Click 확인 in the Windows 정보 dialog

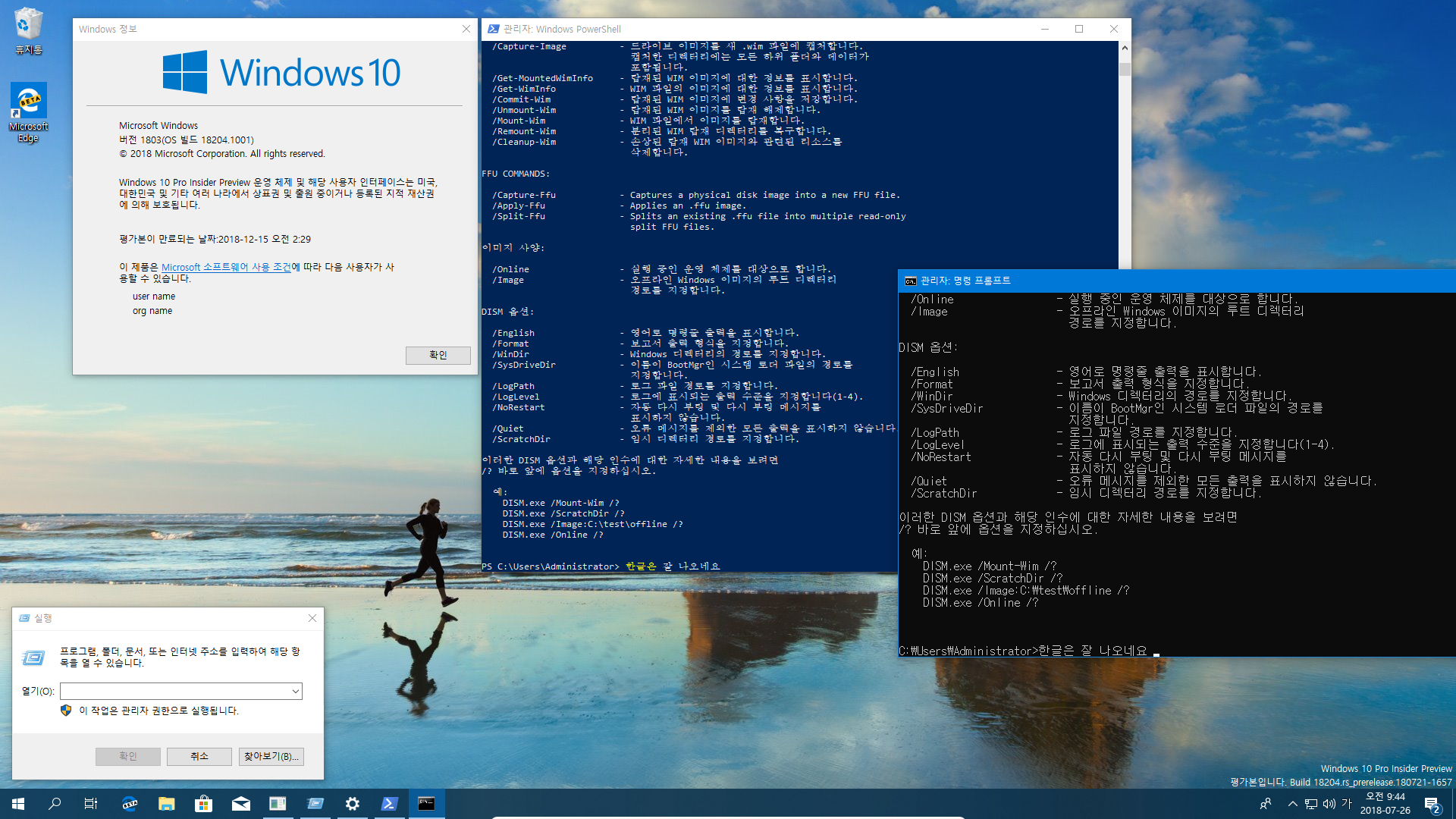click(x=438, y=355)
